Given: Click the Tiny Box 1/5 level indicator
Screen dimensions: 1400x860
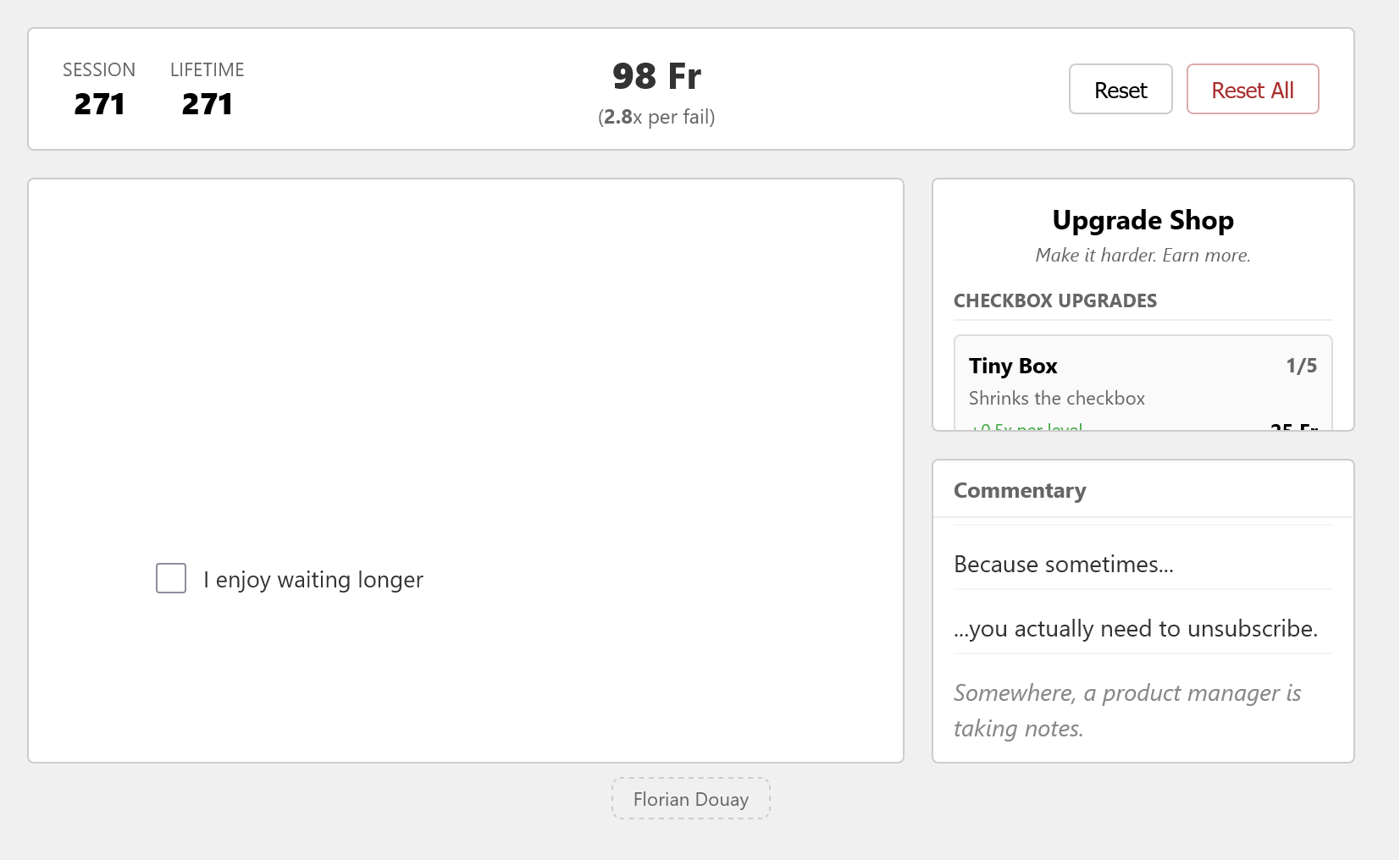Looking at the screenshot, I should pos(1301,366).
